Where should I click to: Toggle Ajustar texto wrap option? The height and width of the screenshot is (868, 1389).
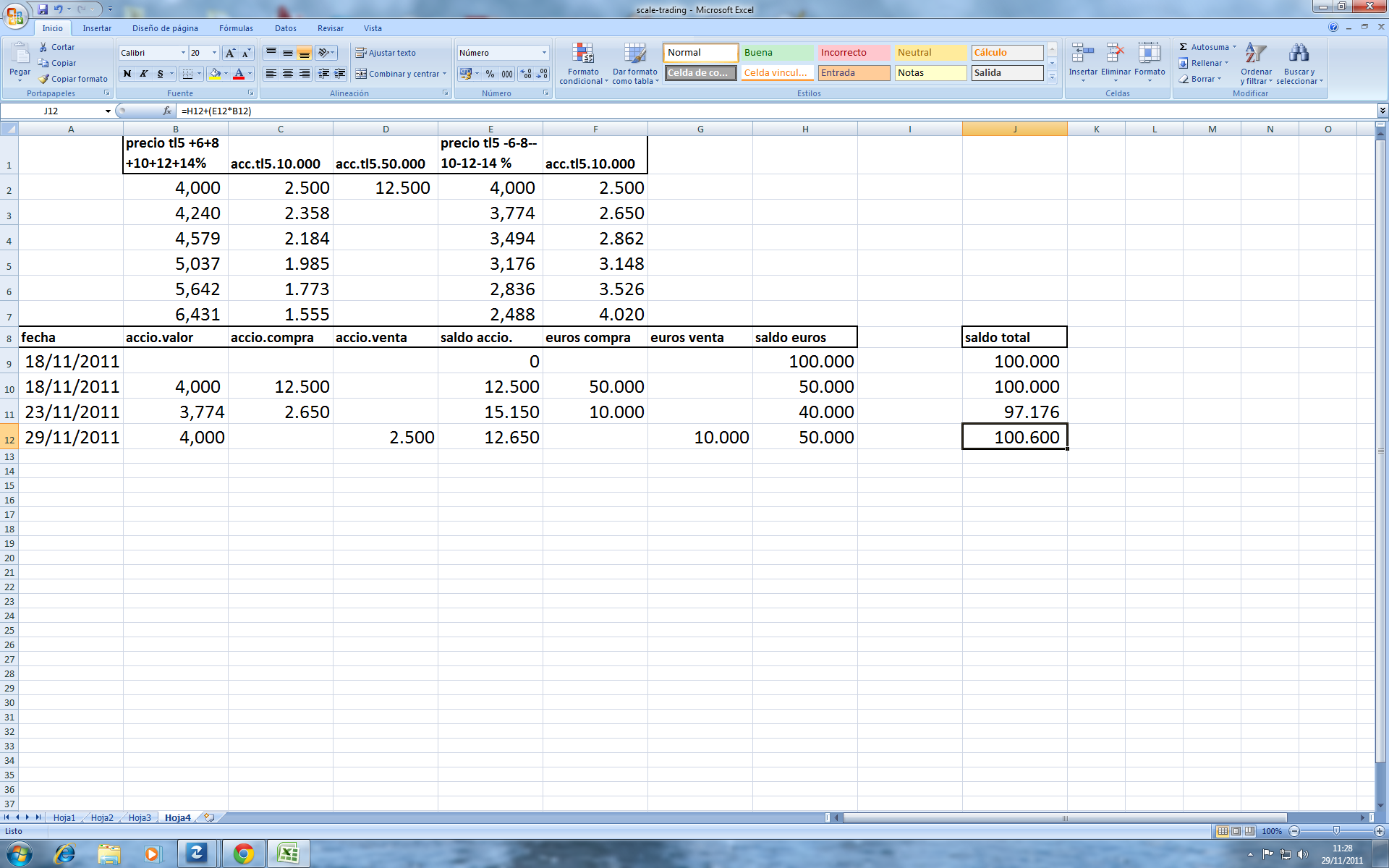click(x=386, y=53)
